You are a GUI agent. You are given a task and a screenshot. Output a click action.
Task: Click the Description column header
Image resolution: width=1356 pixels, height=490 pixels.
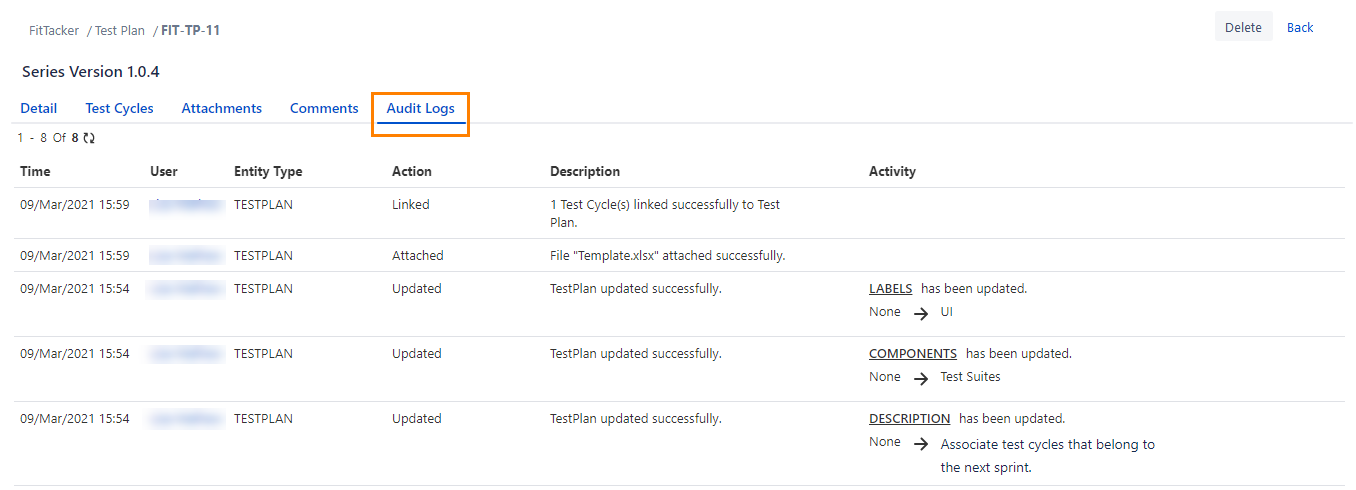click(x=585, y=171)
